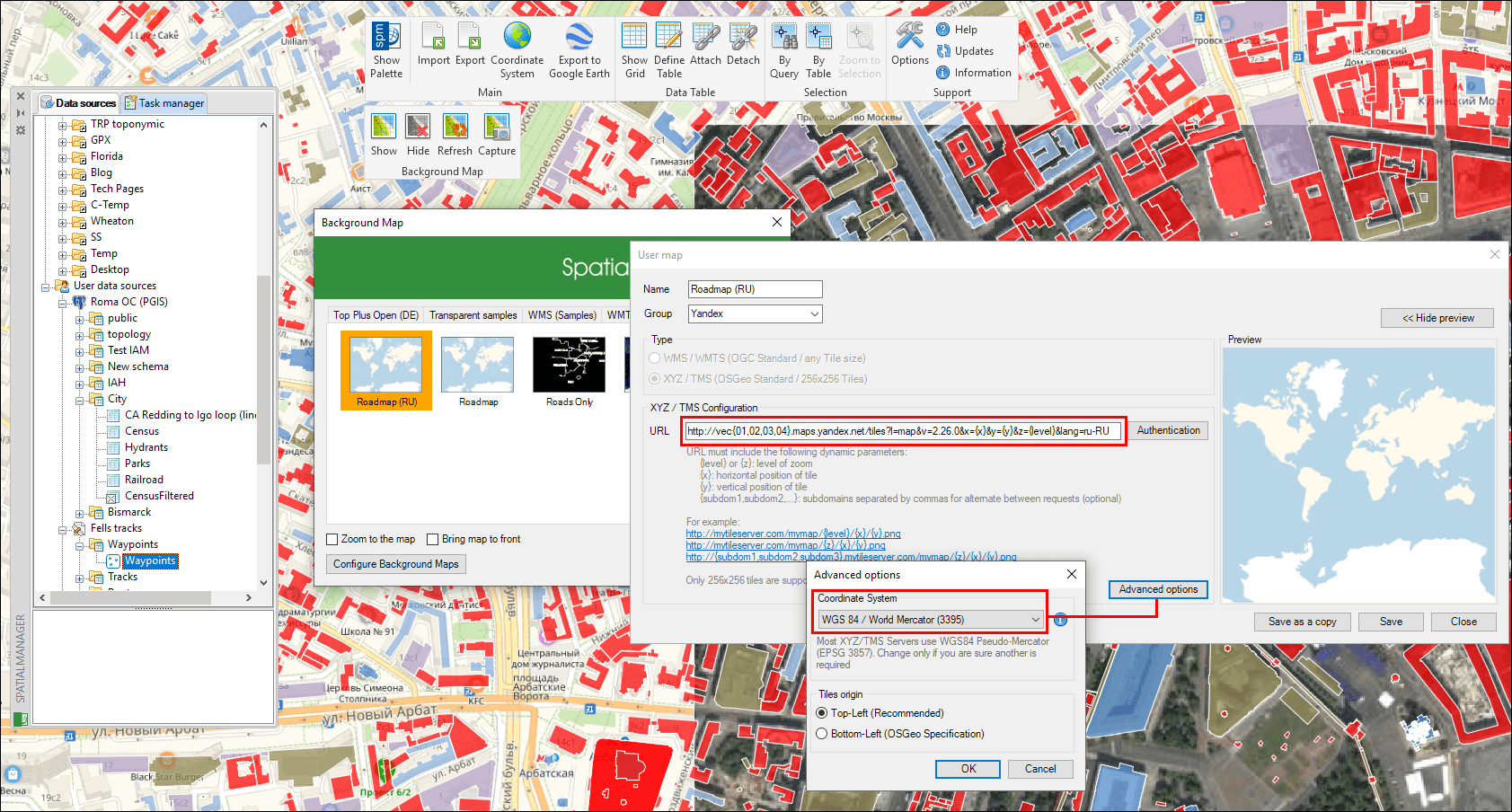The image size is (1512, 812).
Task: Open Transparent samples tab
Action: (473, 315)
